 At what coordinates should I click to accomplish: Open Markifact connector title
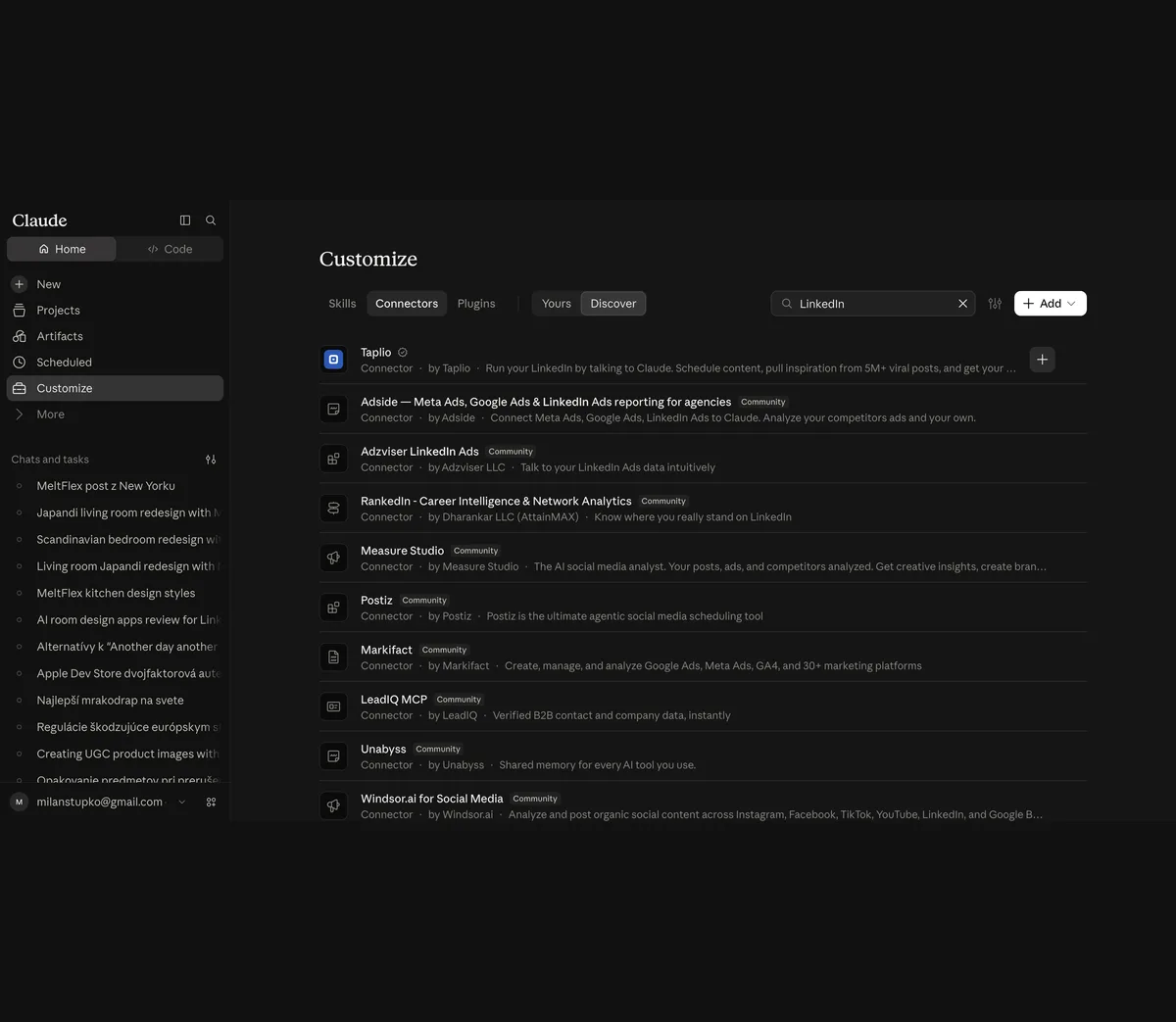pyautogui.click(x=386, y=650)
